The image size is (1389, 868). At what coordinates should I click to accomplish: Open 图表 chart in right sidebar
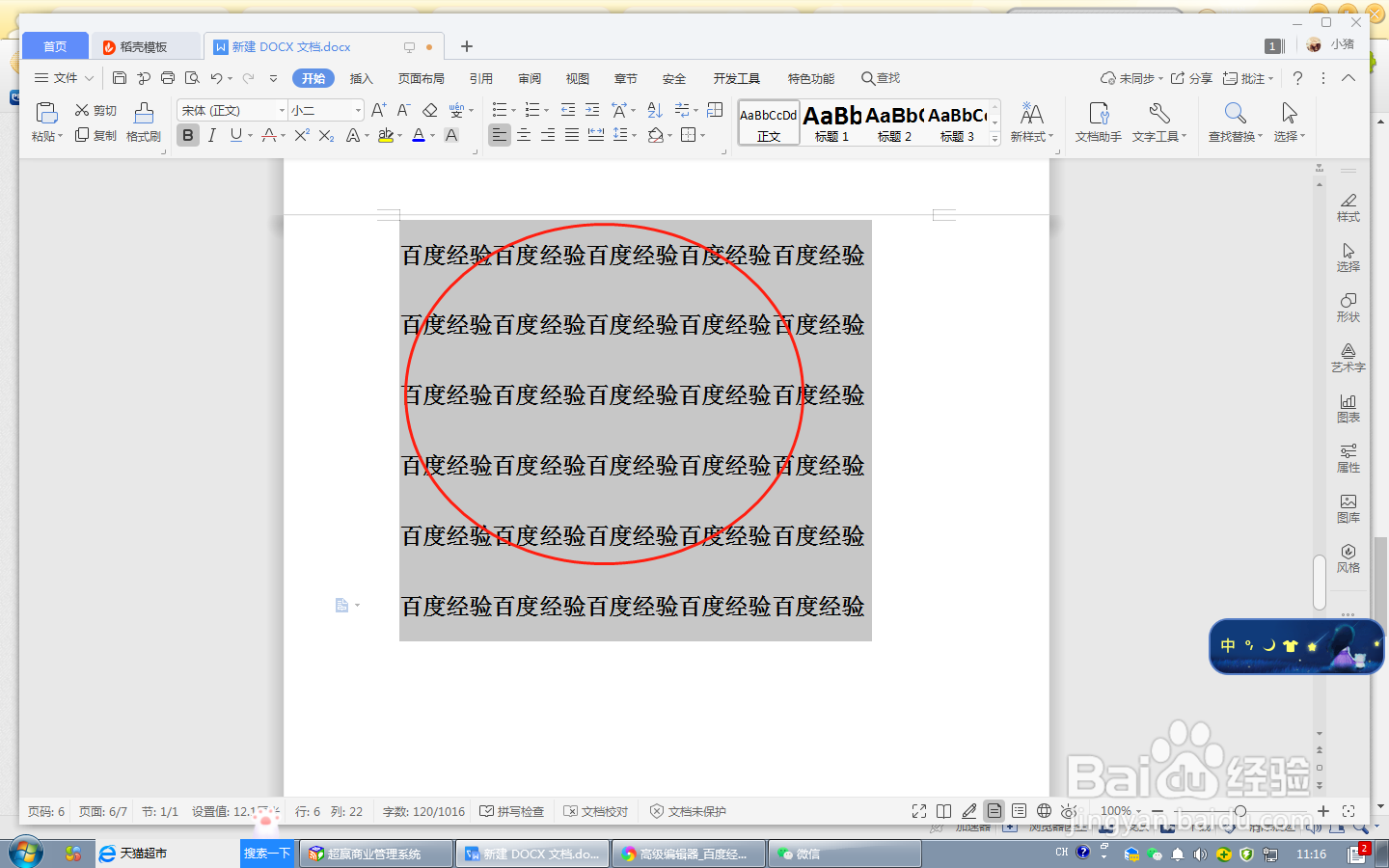1348,408
